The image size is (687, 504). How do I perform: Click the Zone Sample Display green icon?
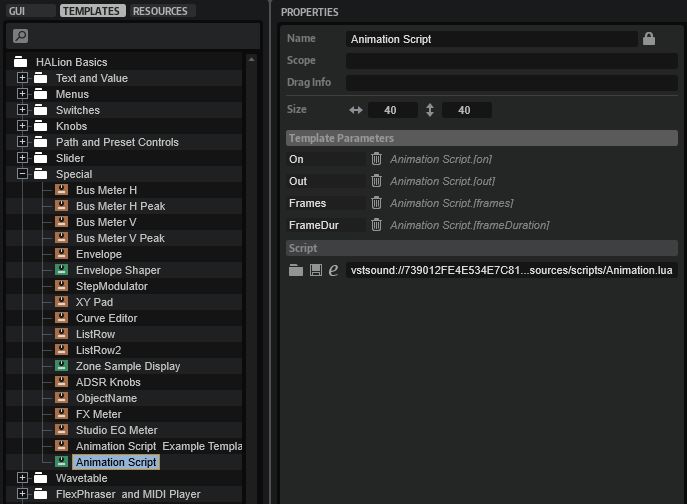tap(61, 366)
